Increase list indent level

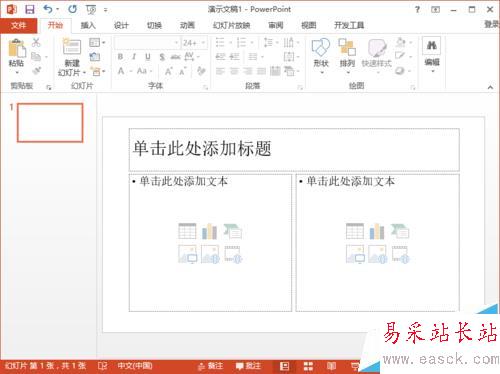pyautogui.click(x=234, y=57)
